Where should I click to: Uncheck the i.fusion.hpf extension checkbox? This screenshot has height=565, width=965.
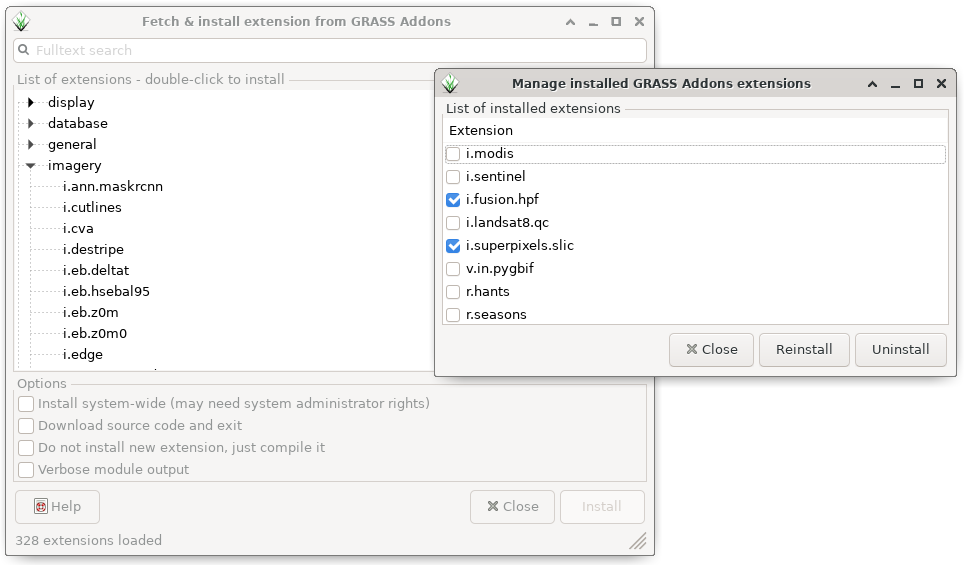point(453,200)
